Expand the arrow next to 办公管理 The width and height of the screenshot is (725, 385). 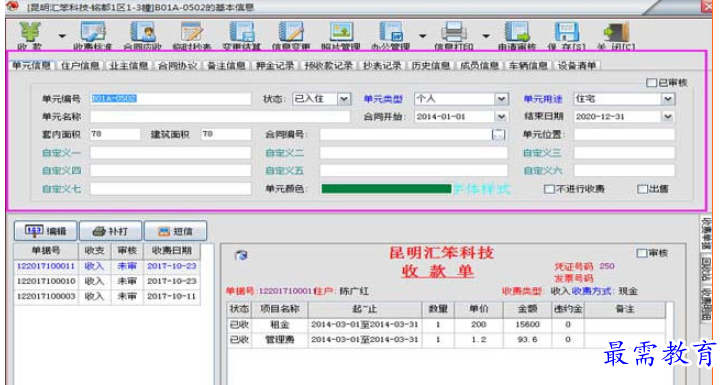pos(423,36)
